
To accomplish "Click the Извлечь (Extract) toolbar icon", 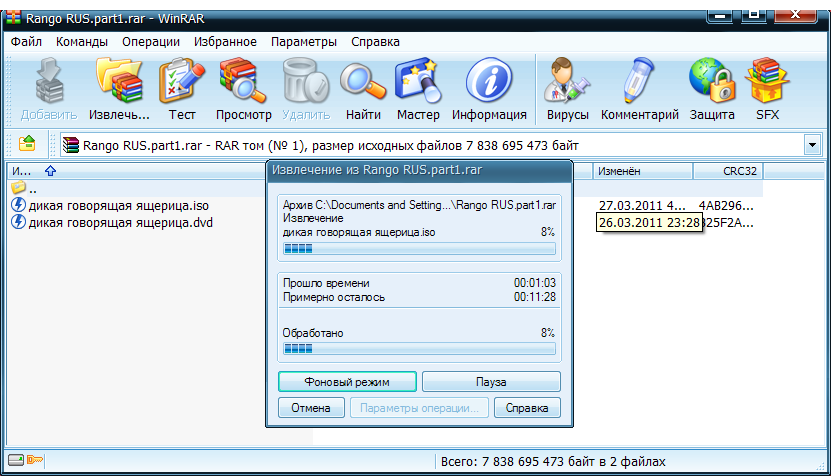I will [x=120, y=80].
